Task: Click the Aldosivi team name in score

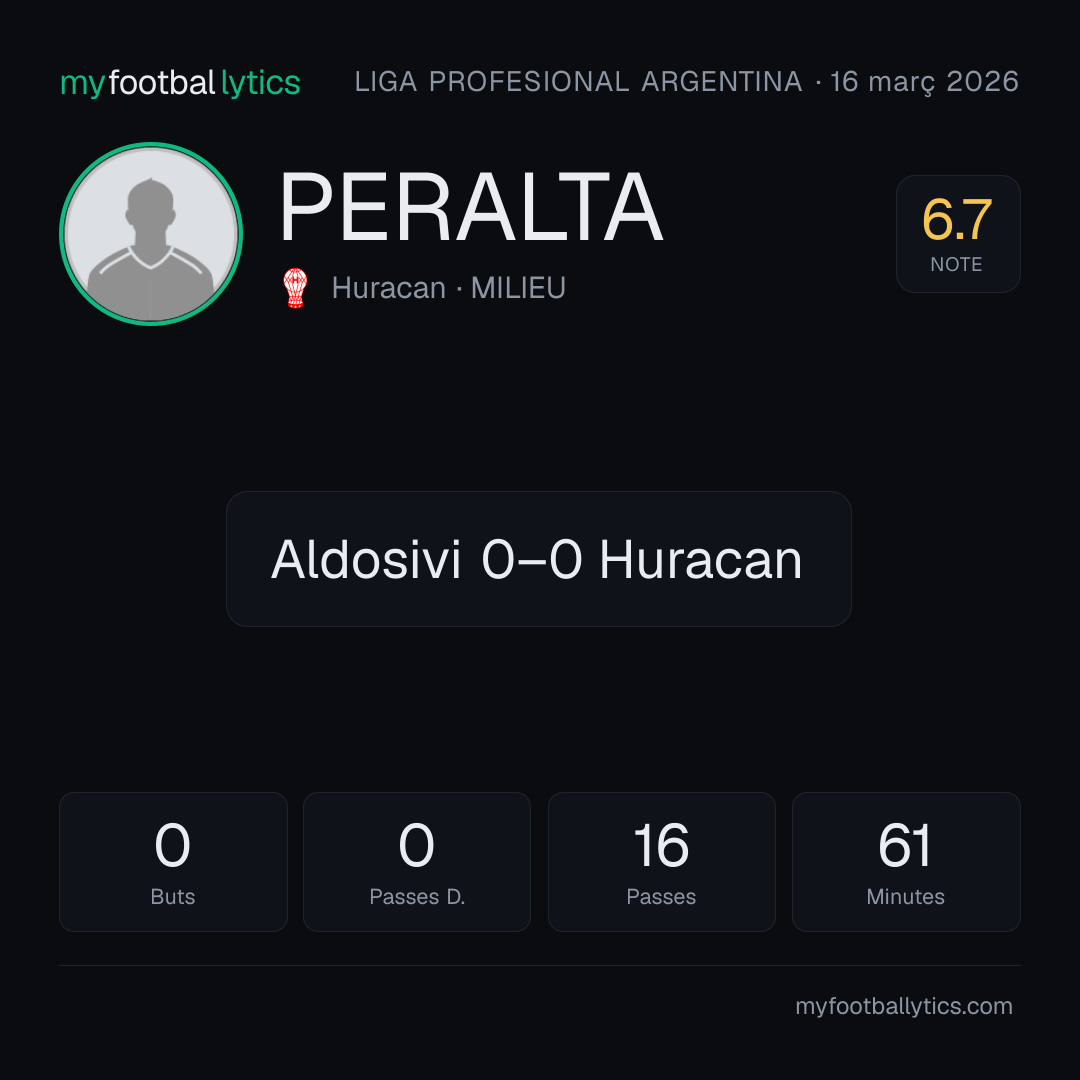Action: tap(366, 559)
